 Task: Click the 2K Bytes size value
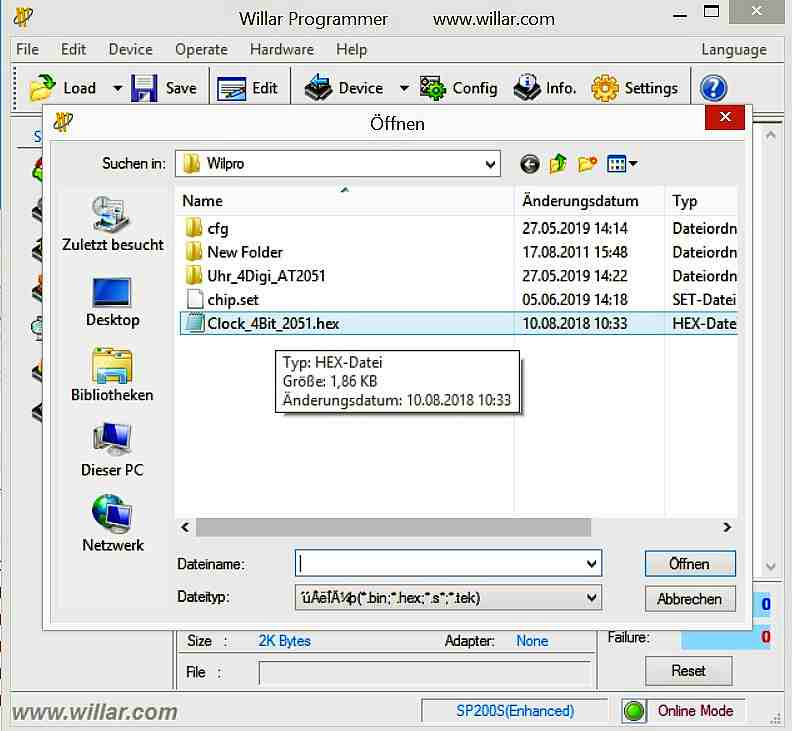pos(284,641)
